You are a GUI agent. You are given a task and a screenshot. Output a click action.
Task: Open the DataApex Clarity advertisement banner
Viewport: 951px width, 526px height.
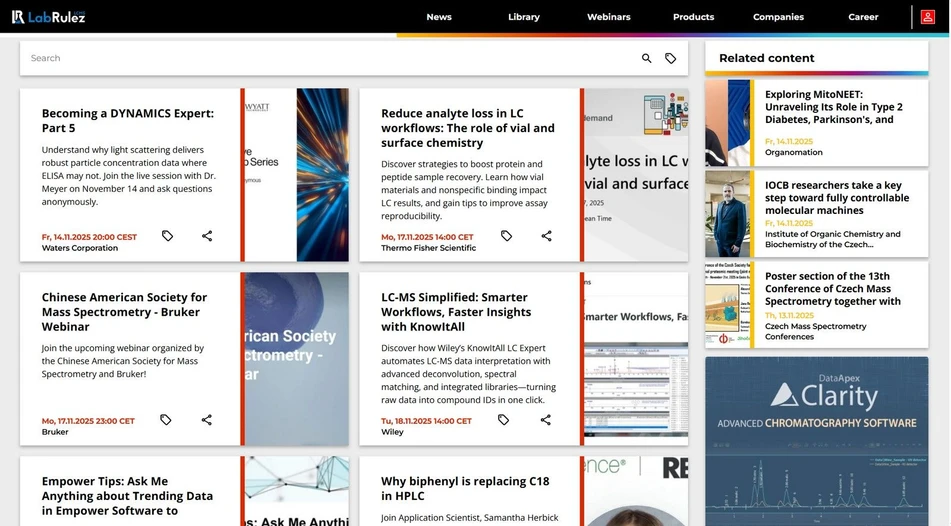(x=816, y=440)
